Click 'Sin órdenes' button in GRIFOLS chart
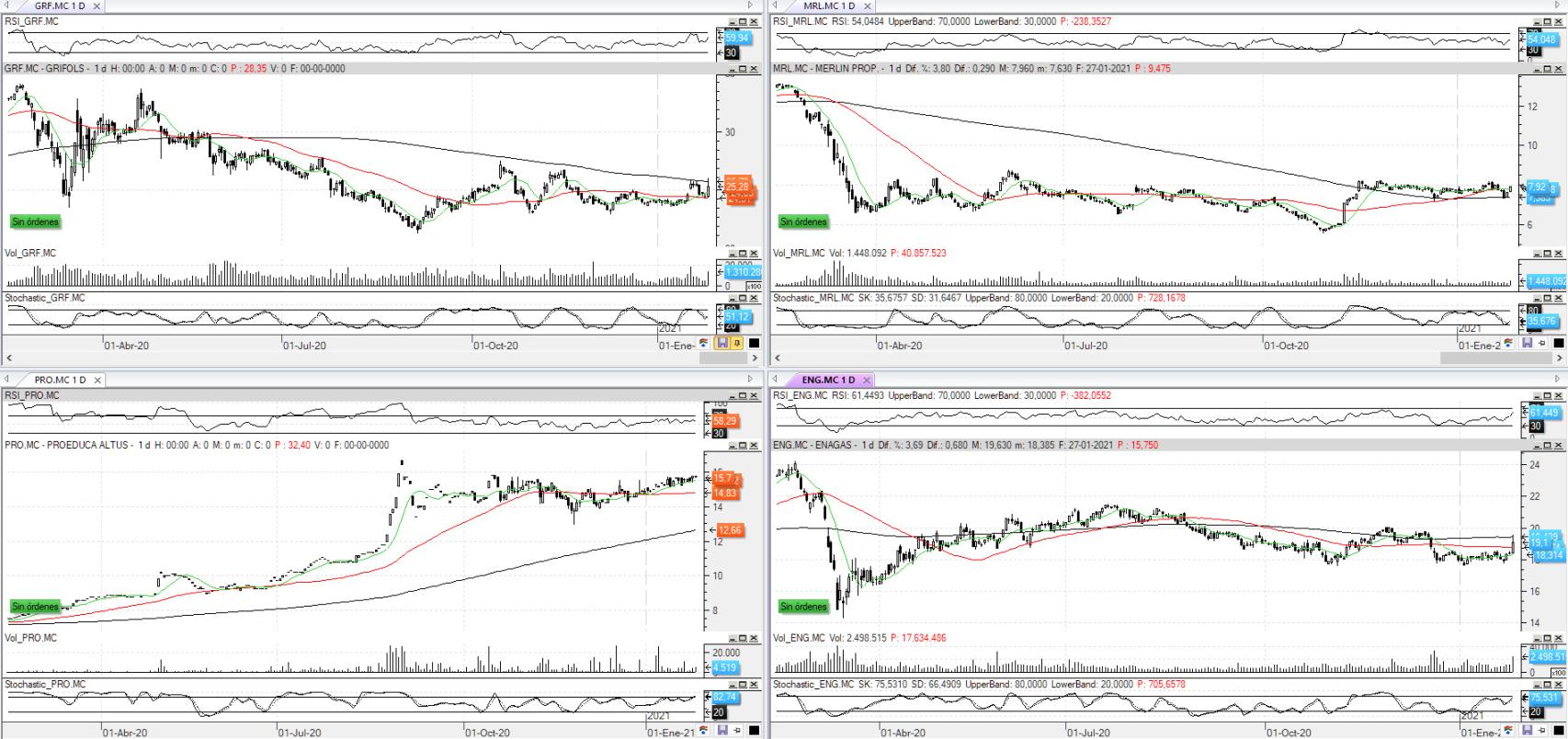This screenshot has width=1568, height=739. [x=35, y=222]
